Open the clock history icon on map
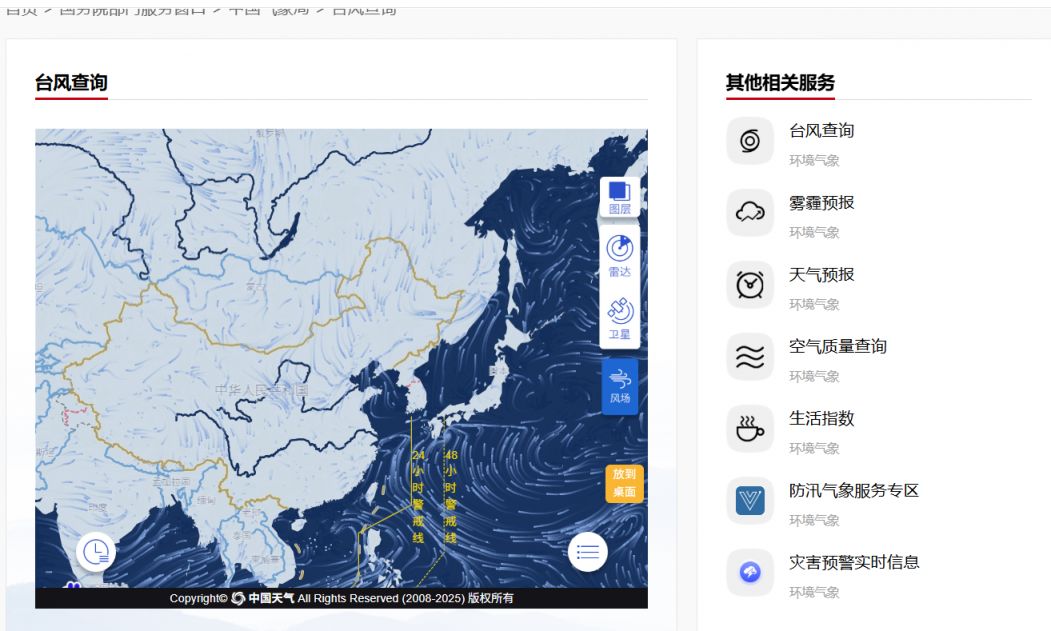The width and height of the screenshot is (1051, 631). click(96, 551)
